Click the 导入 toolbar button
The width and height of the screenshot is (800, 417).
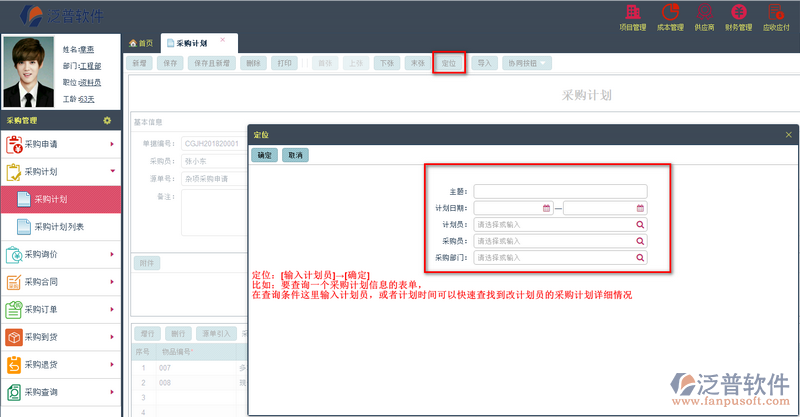tap(484, 63)
